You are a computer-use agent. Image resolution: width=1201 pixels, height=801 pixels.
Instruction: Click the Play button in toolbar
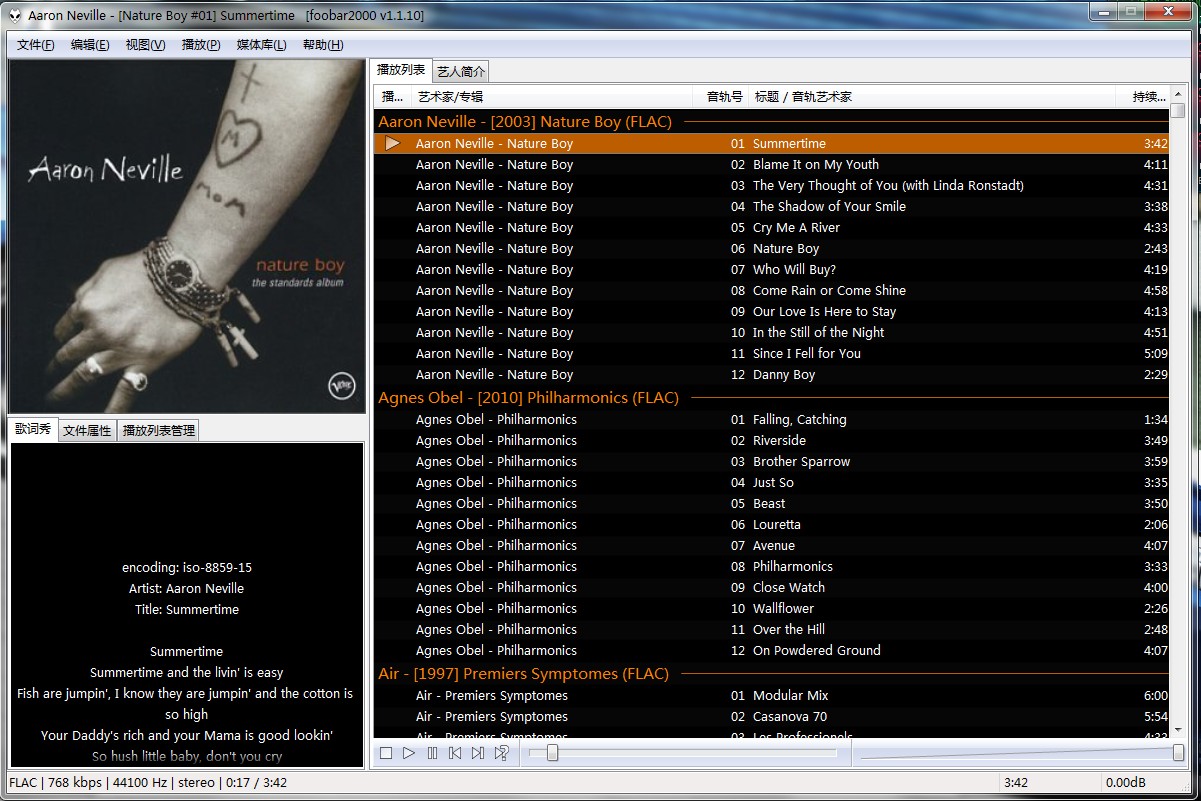pyautogui.click(x=409, y=753)
